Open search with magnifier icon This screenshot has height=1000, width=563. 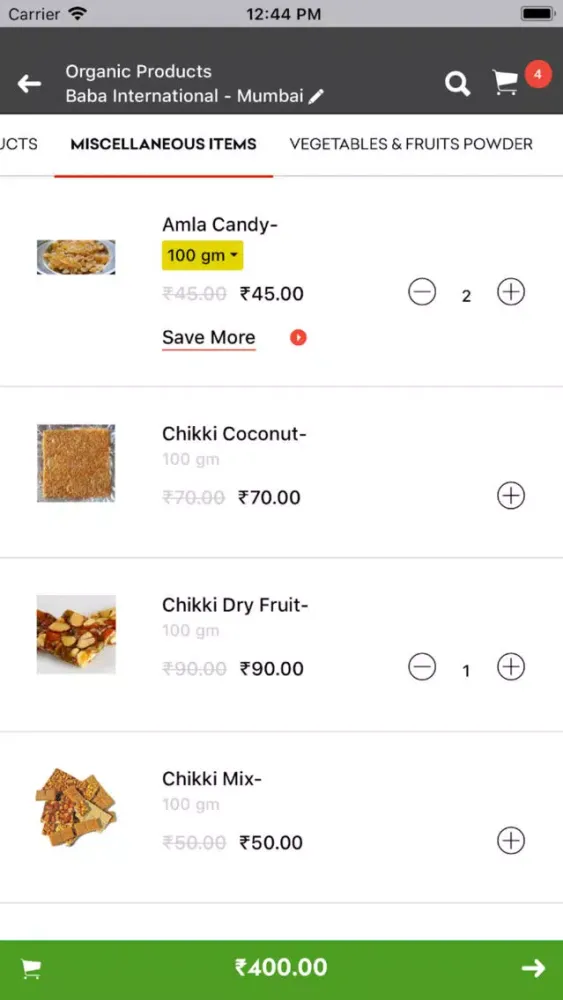click(457, 84)
